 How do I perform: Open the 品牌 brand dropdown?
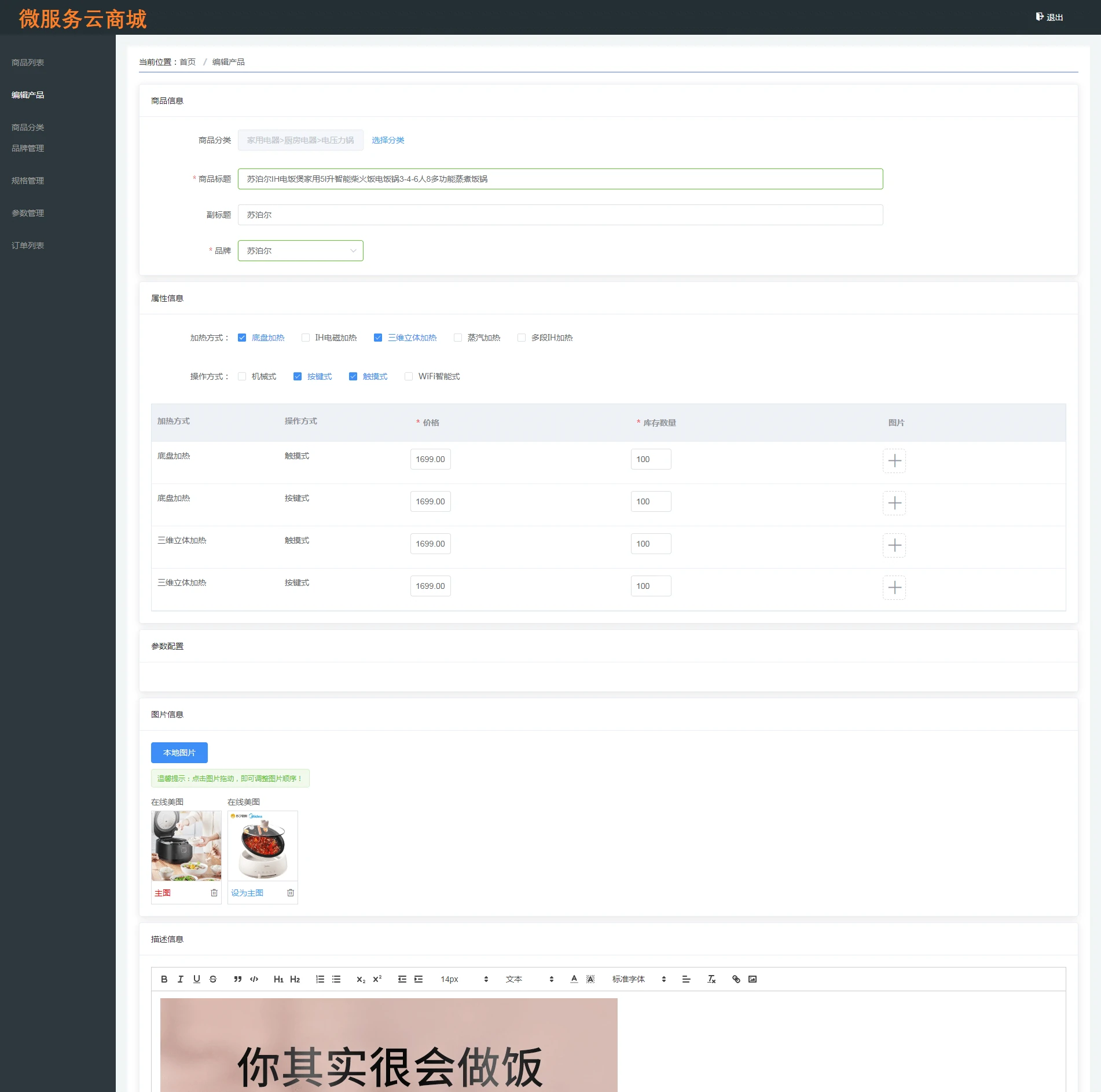click(x=300, y=251)
